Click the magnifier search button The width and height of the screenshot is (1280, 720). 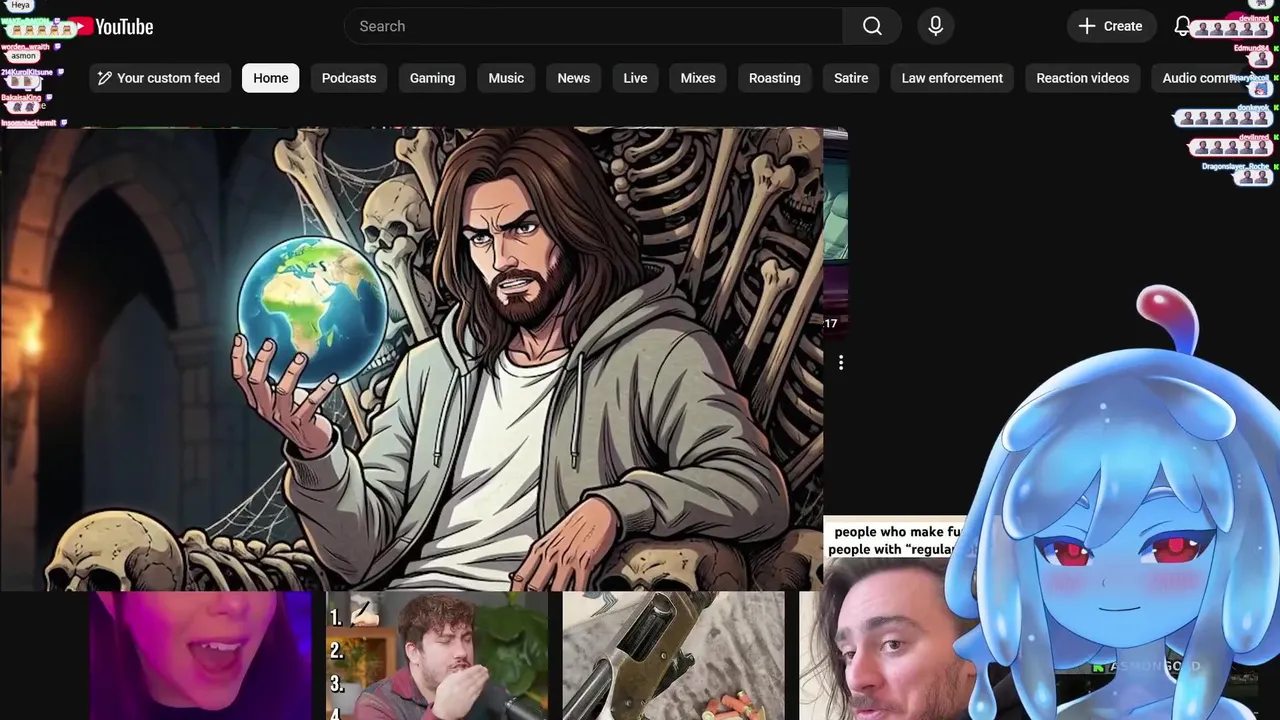tap(872, 26)
